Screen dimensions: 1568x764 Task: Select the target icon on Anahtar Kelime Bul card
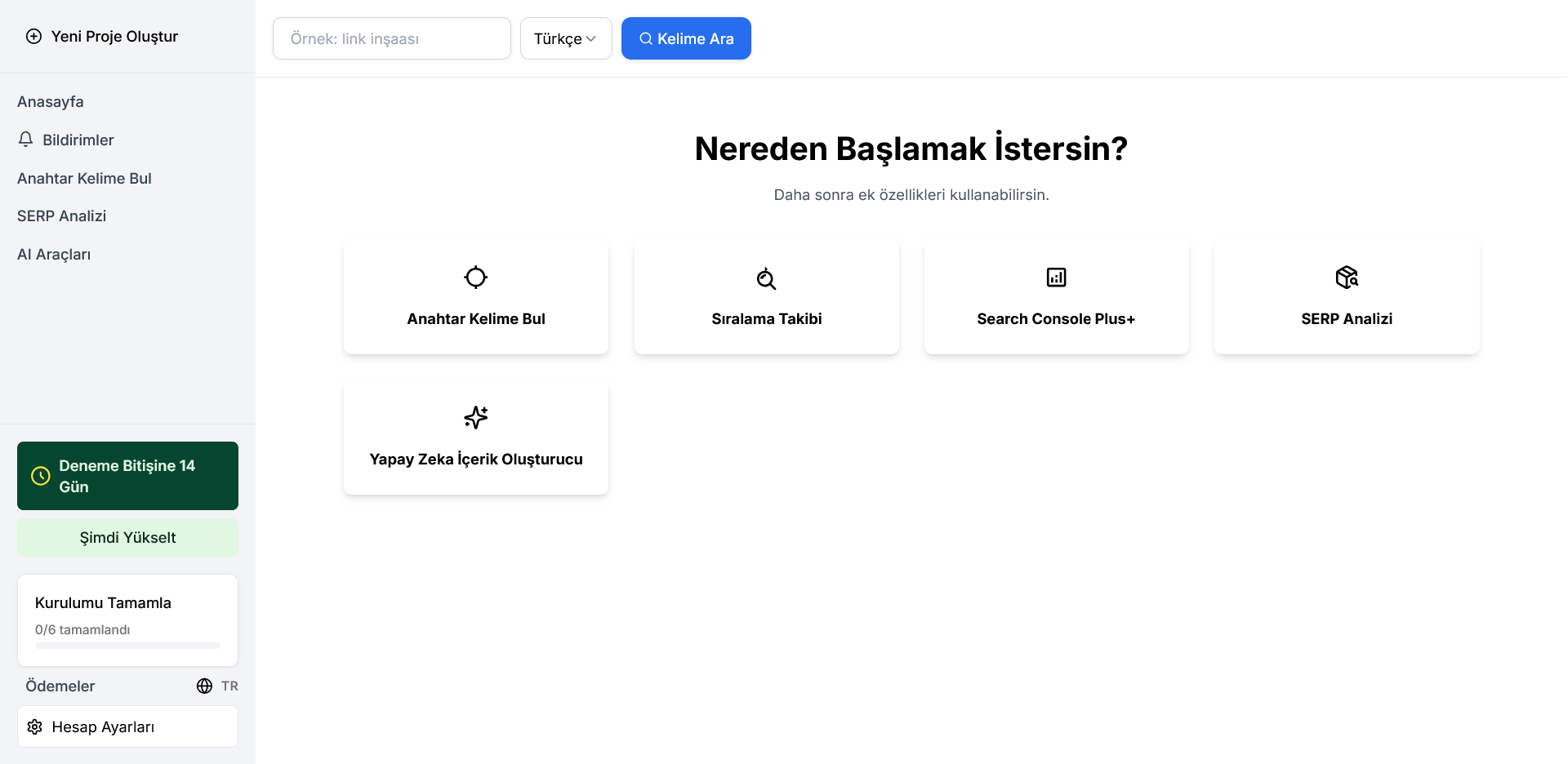[x=475, y=277]
